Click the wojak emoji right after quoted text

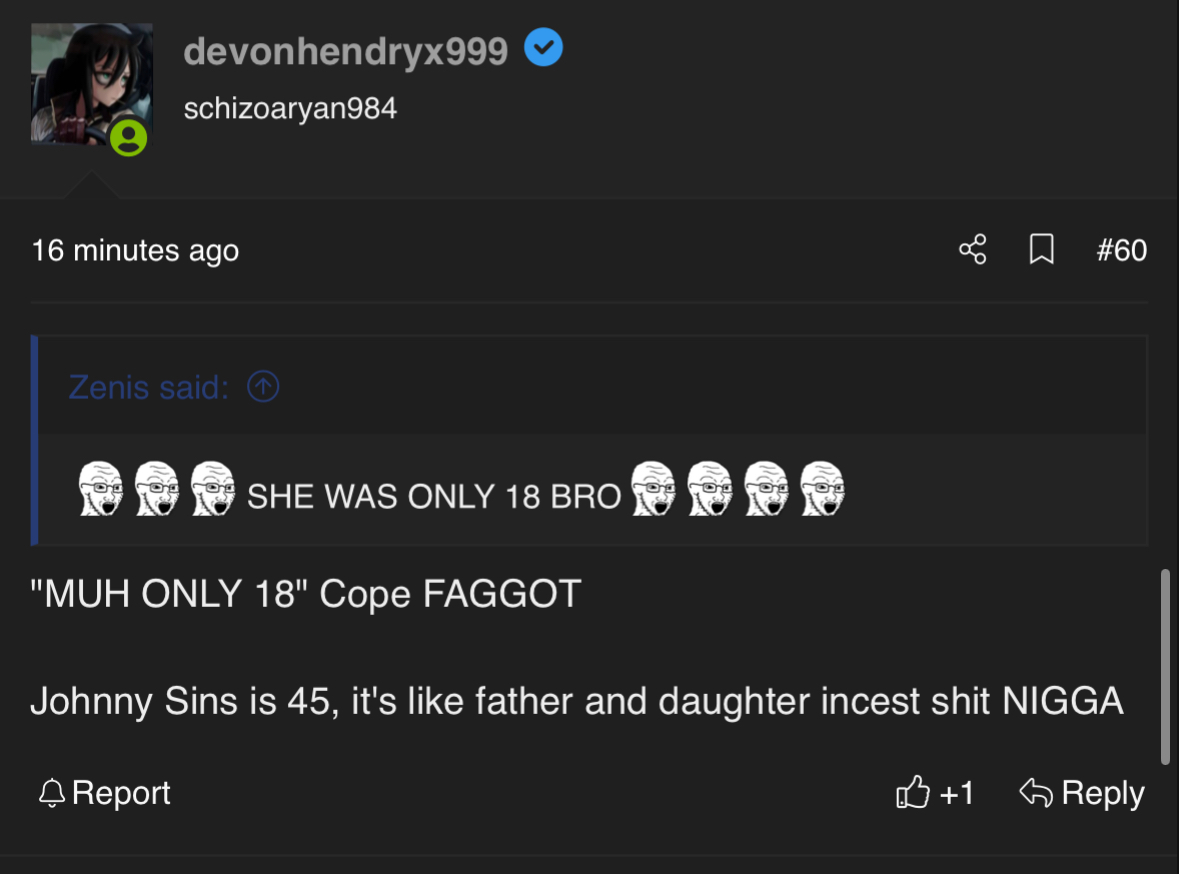(x=654, y=489)
